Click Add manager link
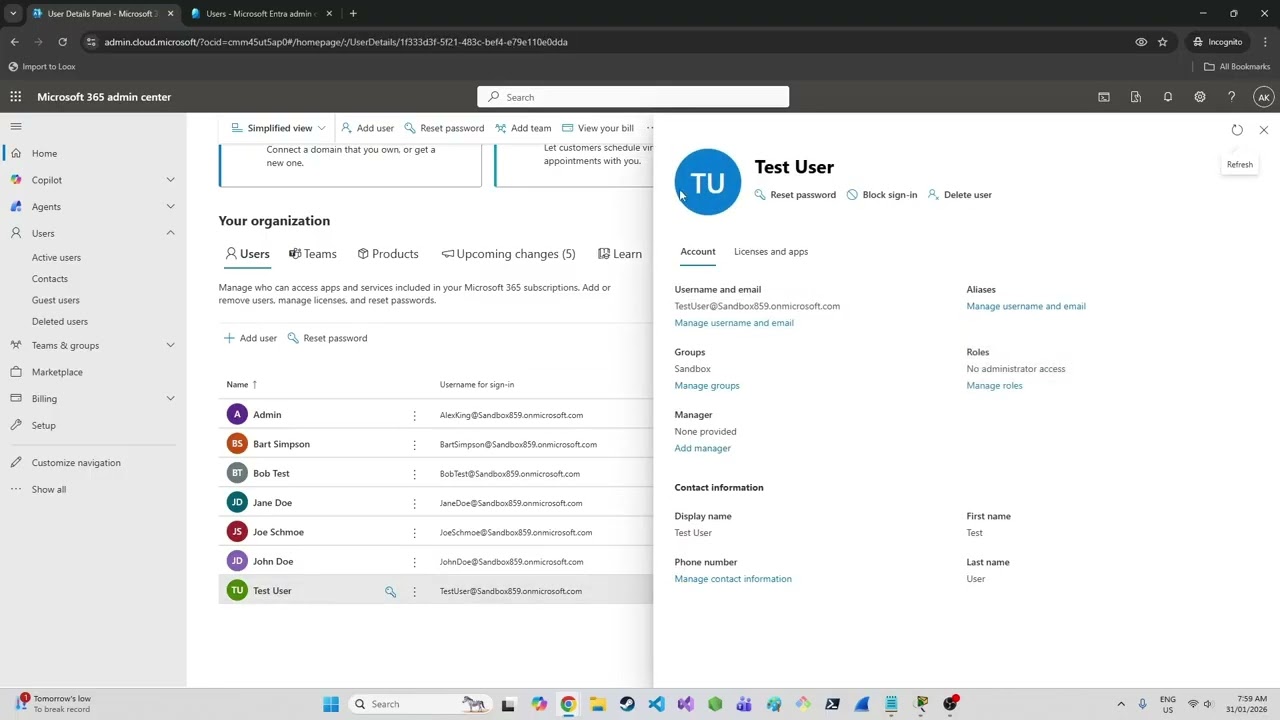This screenshot has width=1280, height=720. [x=703, y=448]
